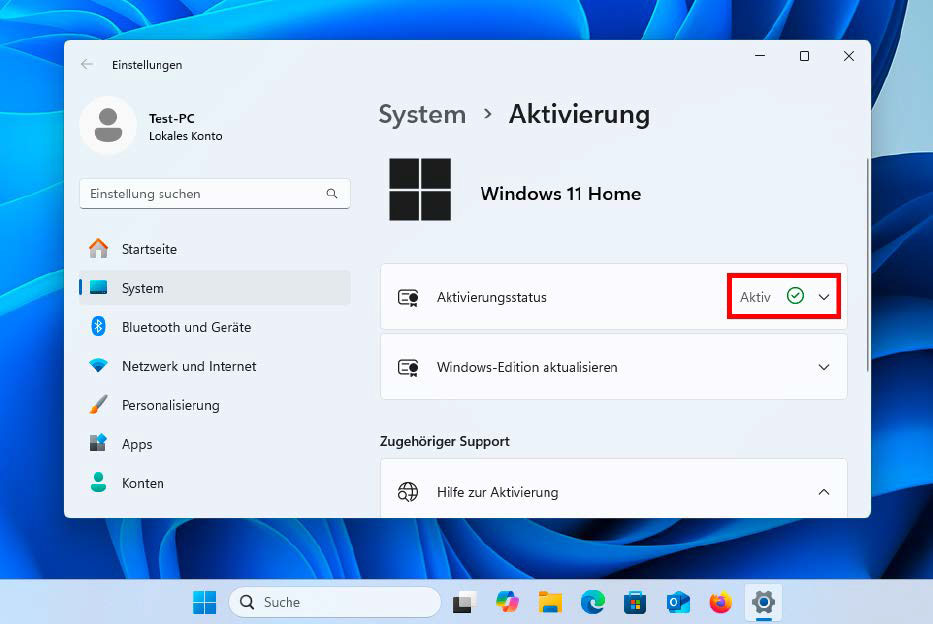Maximize the Einstellungen window

pos(804,56)
